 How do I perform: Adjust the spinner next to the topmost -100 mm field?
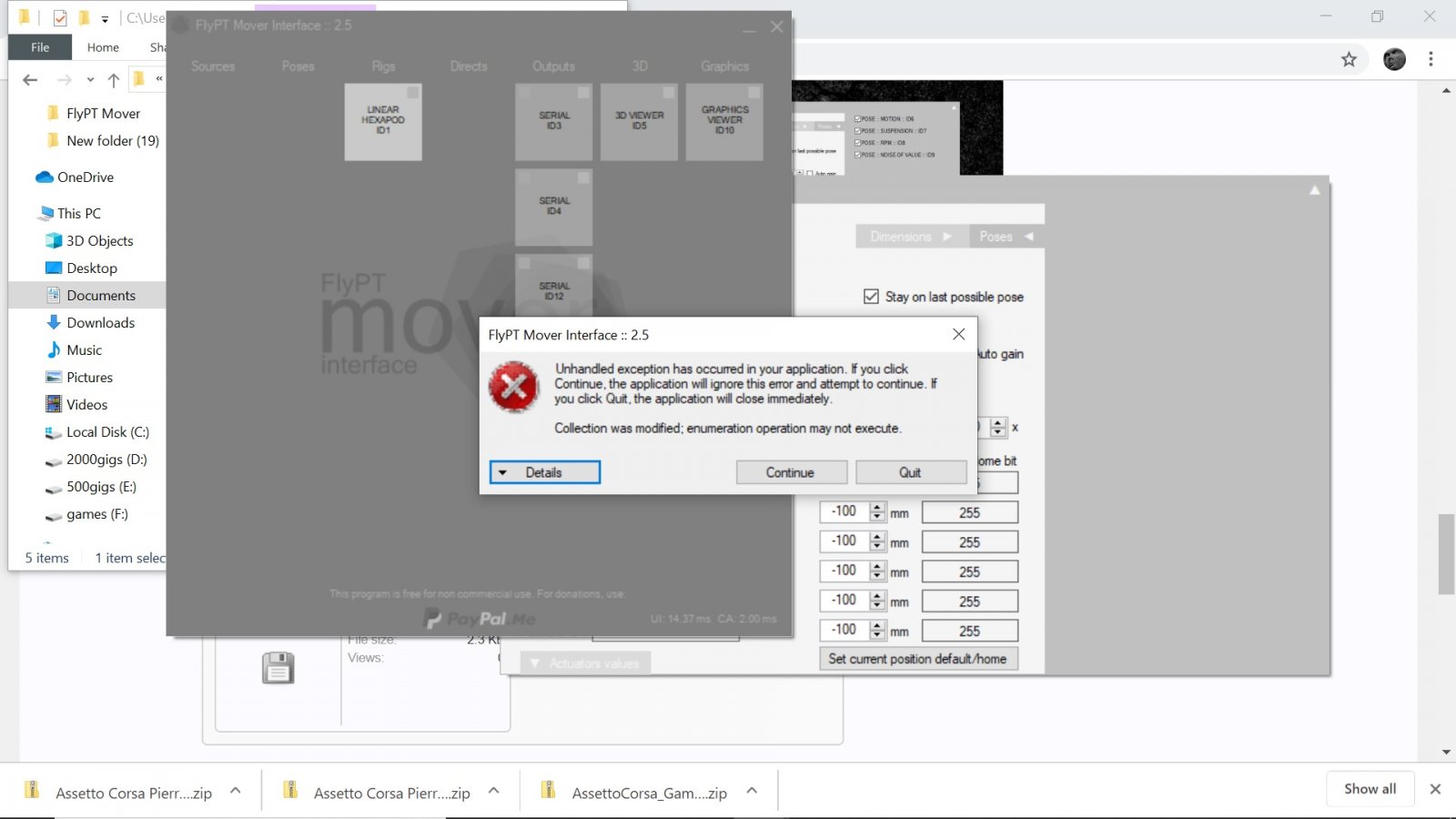(877, 512)
